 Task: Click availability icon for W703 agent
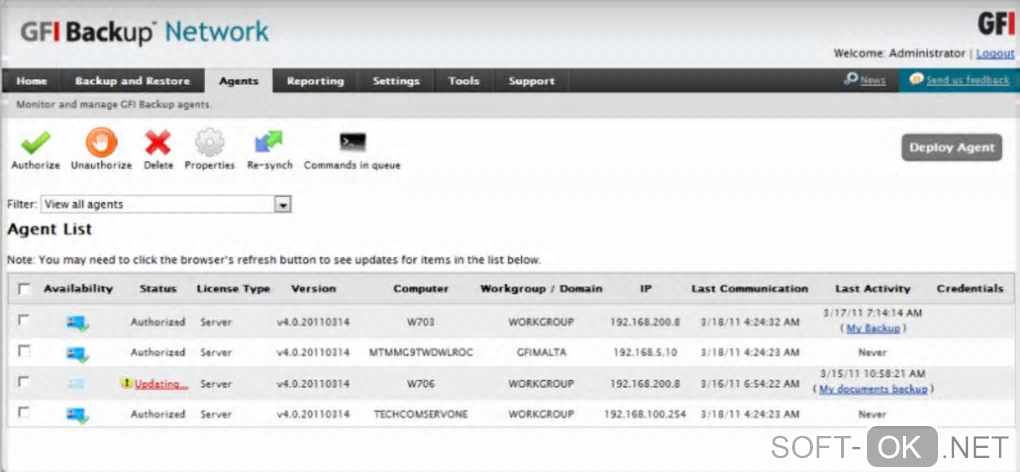click(77, 322)
